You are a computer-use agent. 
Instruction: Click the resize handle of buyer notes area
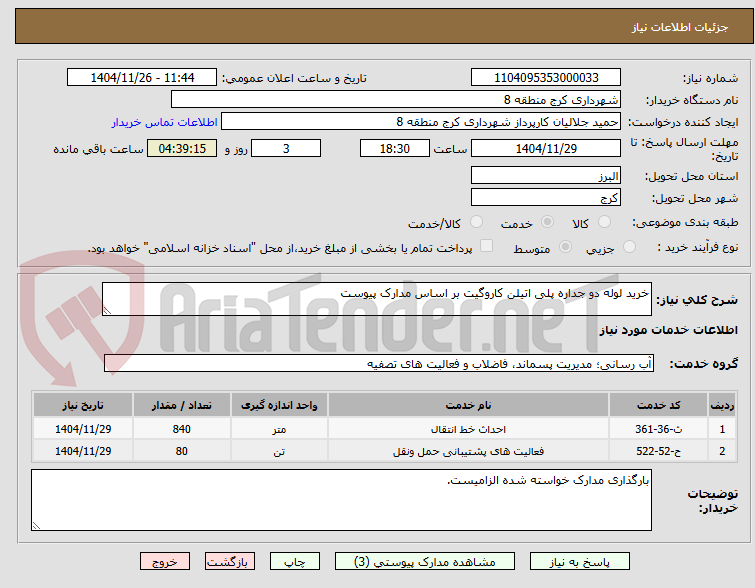point(36,526)
